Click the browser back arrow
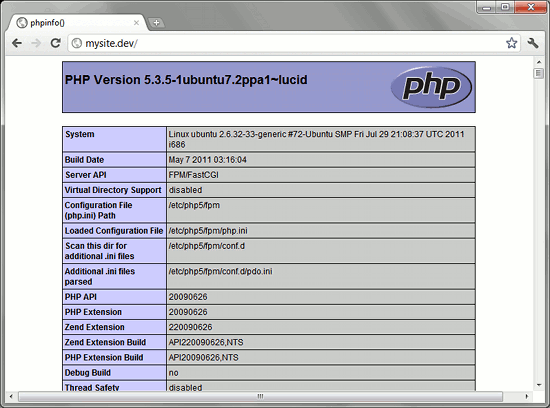 [17, 43]
